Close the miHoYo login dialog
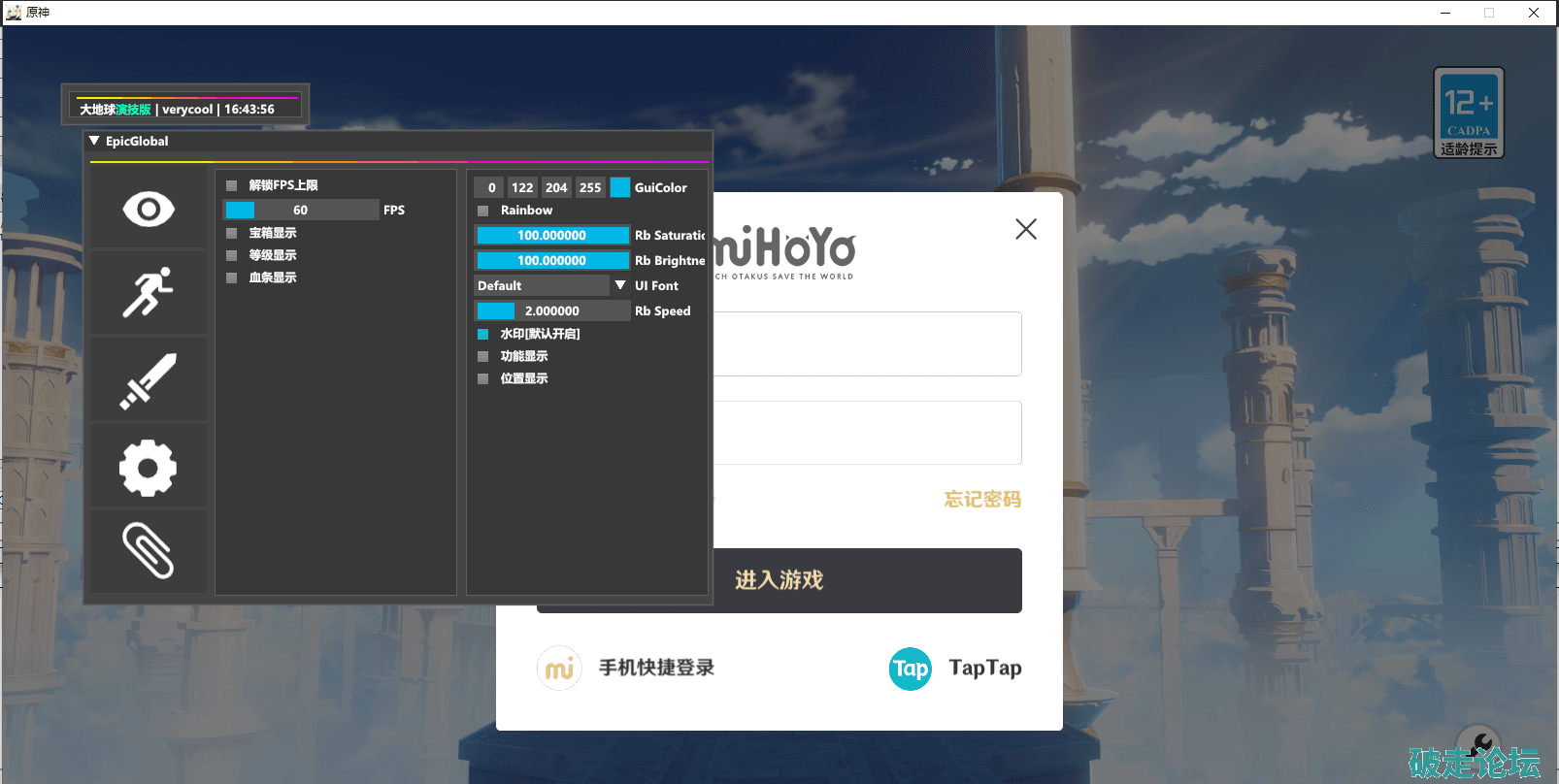The image size is (1559, 784). pyautogui.click(x=1026, y=229)
